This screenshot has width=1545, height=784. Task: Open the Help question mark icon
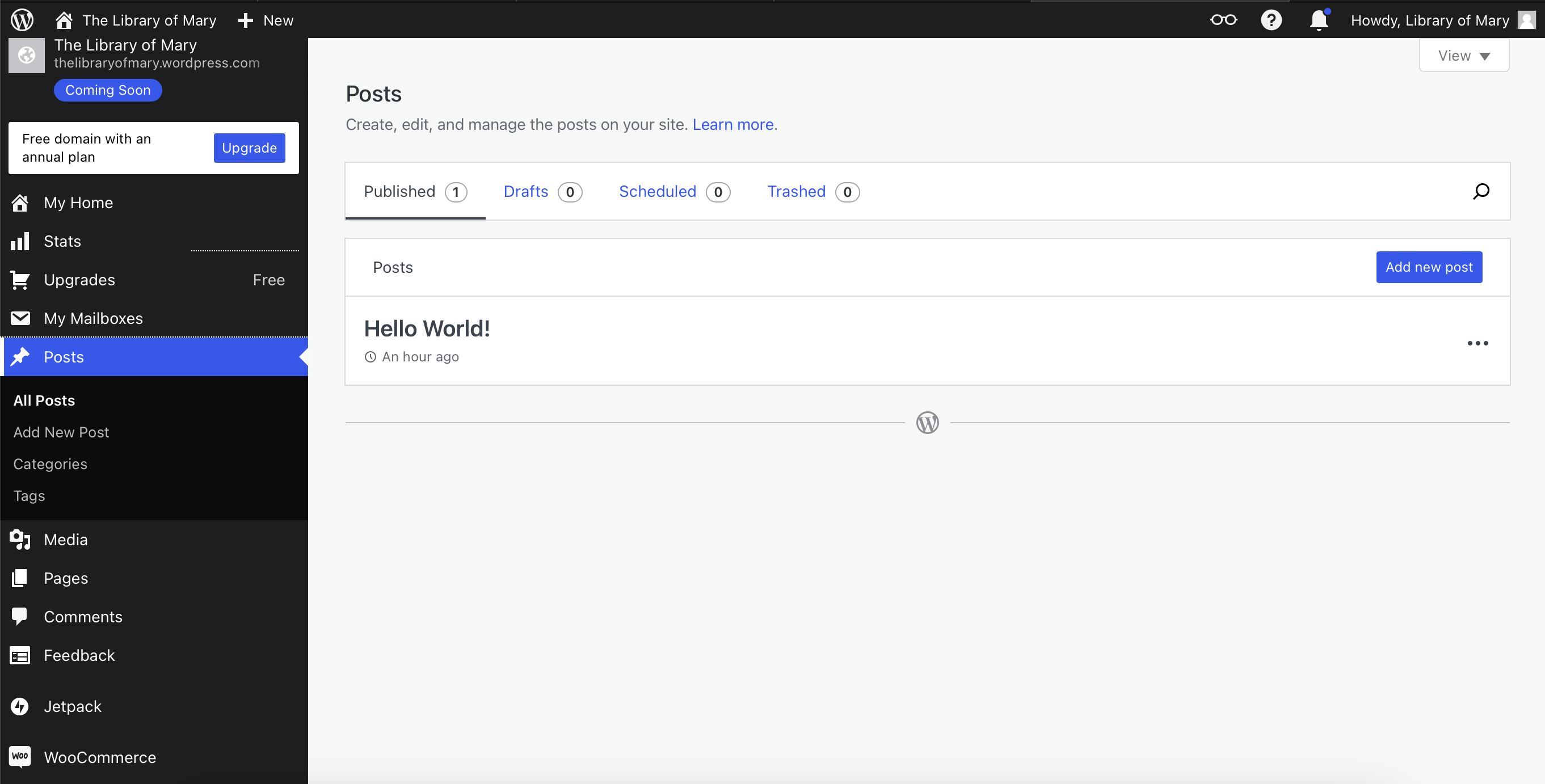[x=1271, y=20]
